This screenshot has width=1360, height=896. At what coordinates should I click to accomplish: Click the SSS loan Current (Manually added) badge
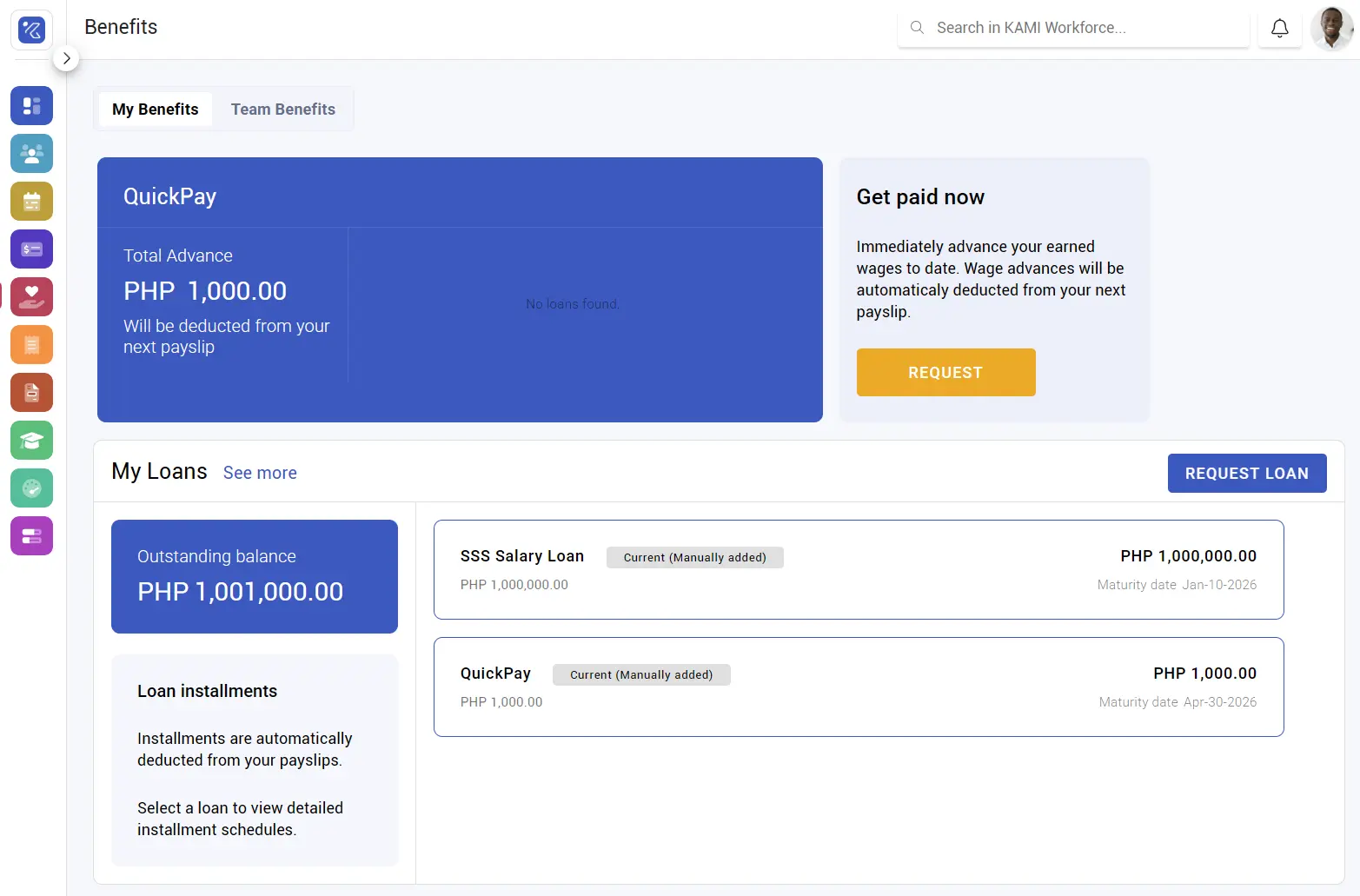[695, 558]
